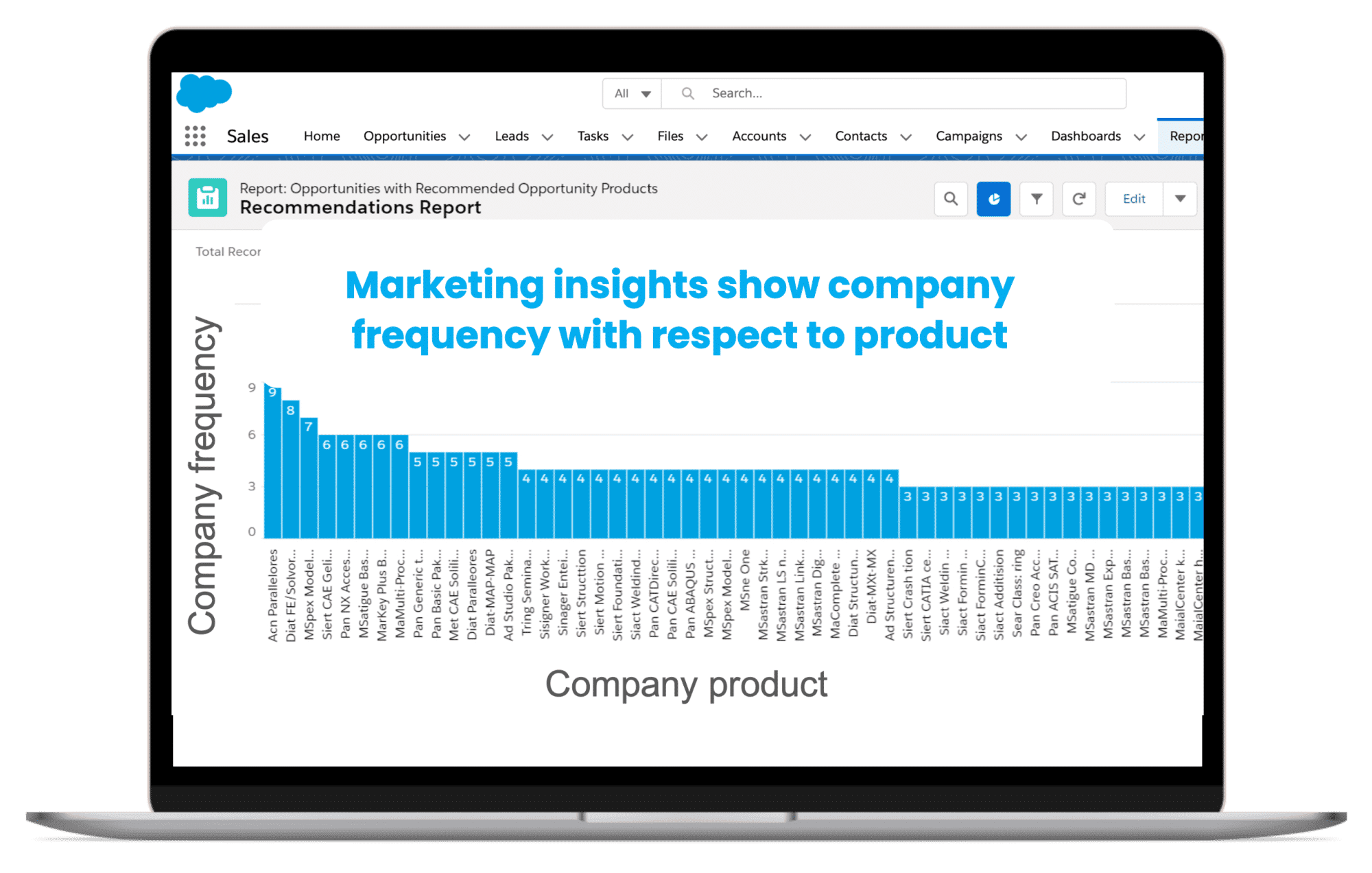Click the Diat Paralleores axis label
The height and width of the screenshot is (873, 1372).
point(472,595)
